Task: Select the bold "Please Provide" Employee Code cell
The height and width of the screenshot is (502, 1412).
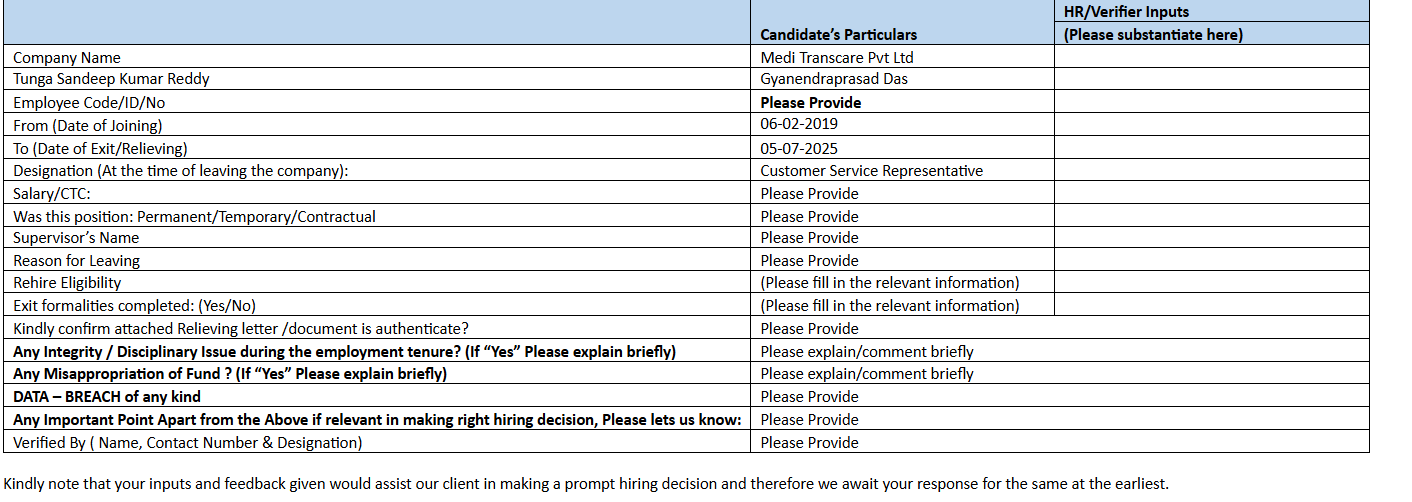Action: (x=810, y=102)
